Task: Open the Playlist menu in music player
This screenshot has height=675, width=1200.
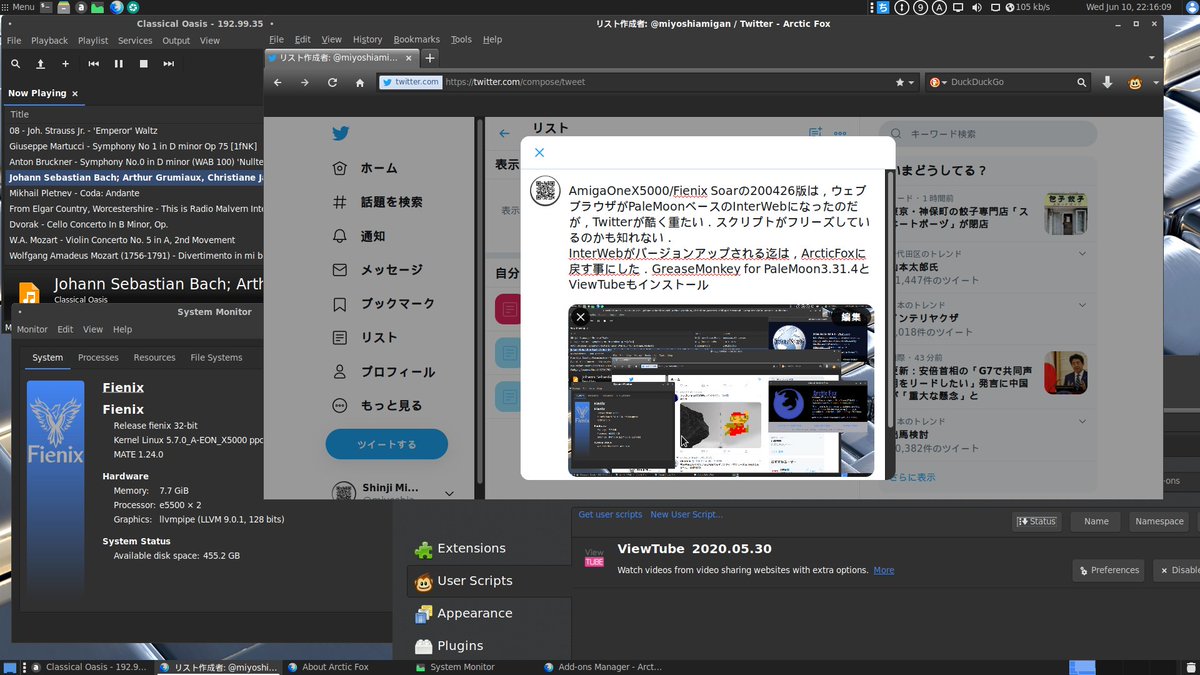Action: 93,41
